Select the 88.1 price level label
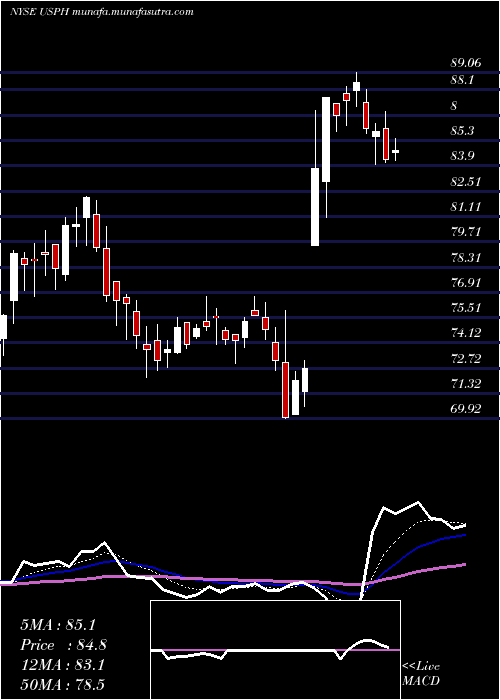The image size is (500, 700). pos(462,80)
